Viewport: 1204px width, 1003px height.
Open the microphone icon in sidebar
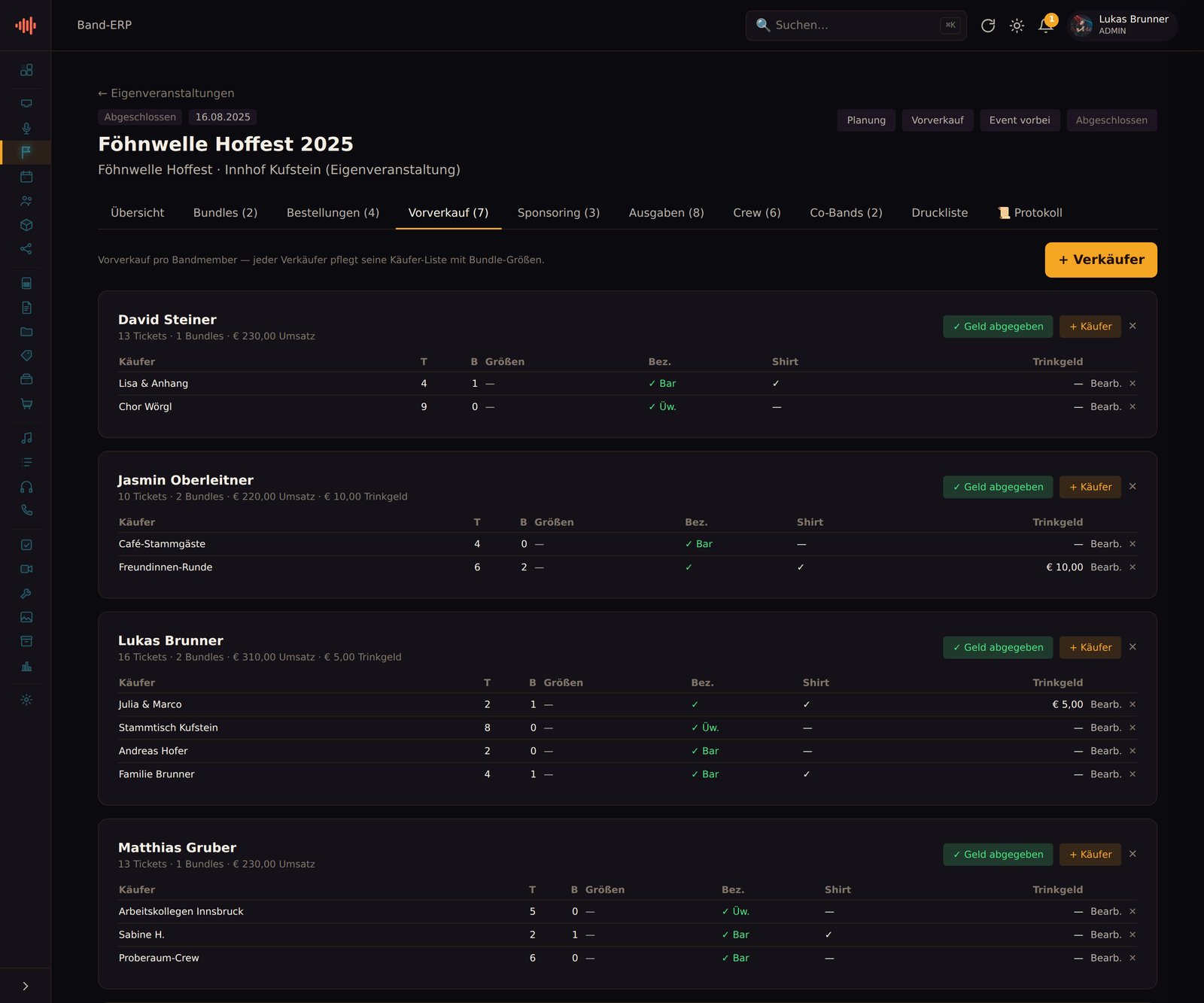tap(26, 128)
